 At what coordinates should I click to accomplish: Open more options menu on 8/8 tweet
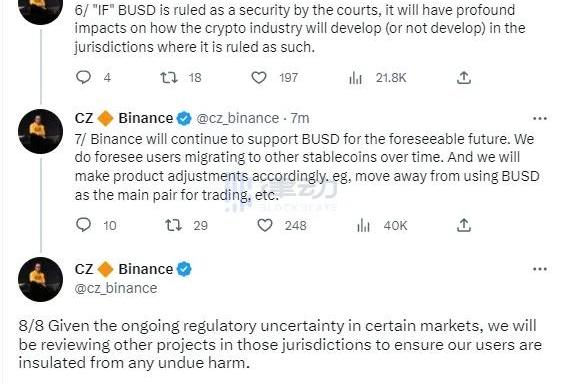540,269
